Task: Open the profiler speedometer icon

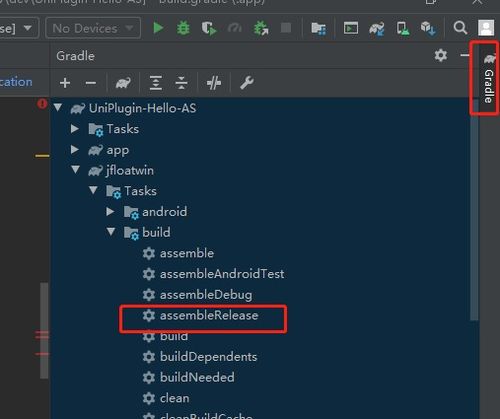Action: [235, 28]
